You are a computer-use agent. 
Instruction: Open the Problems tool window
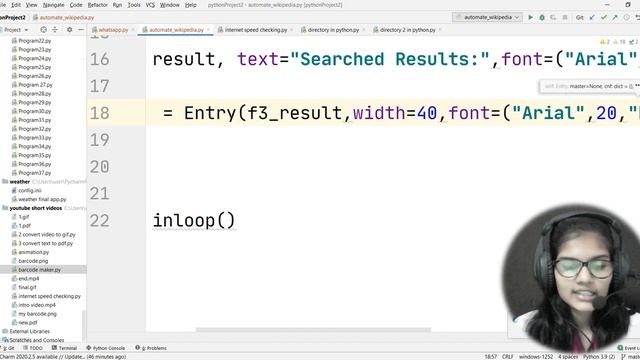(x=151, y=348)
